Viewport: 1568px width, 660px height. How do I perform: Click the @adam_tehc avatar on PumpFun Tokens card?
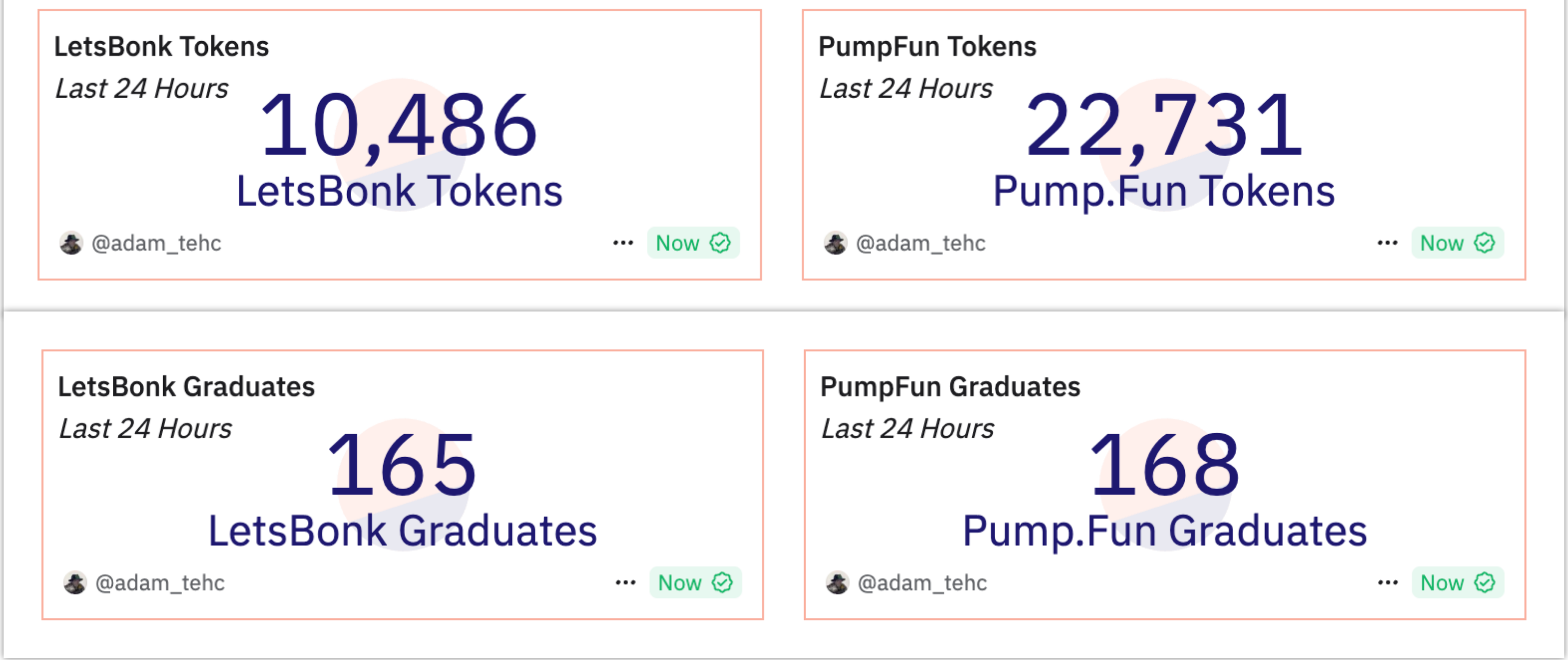(838, 243)
